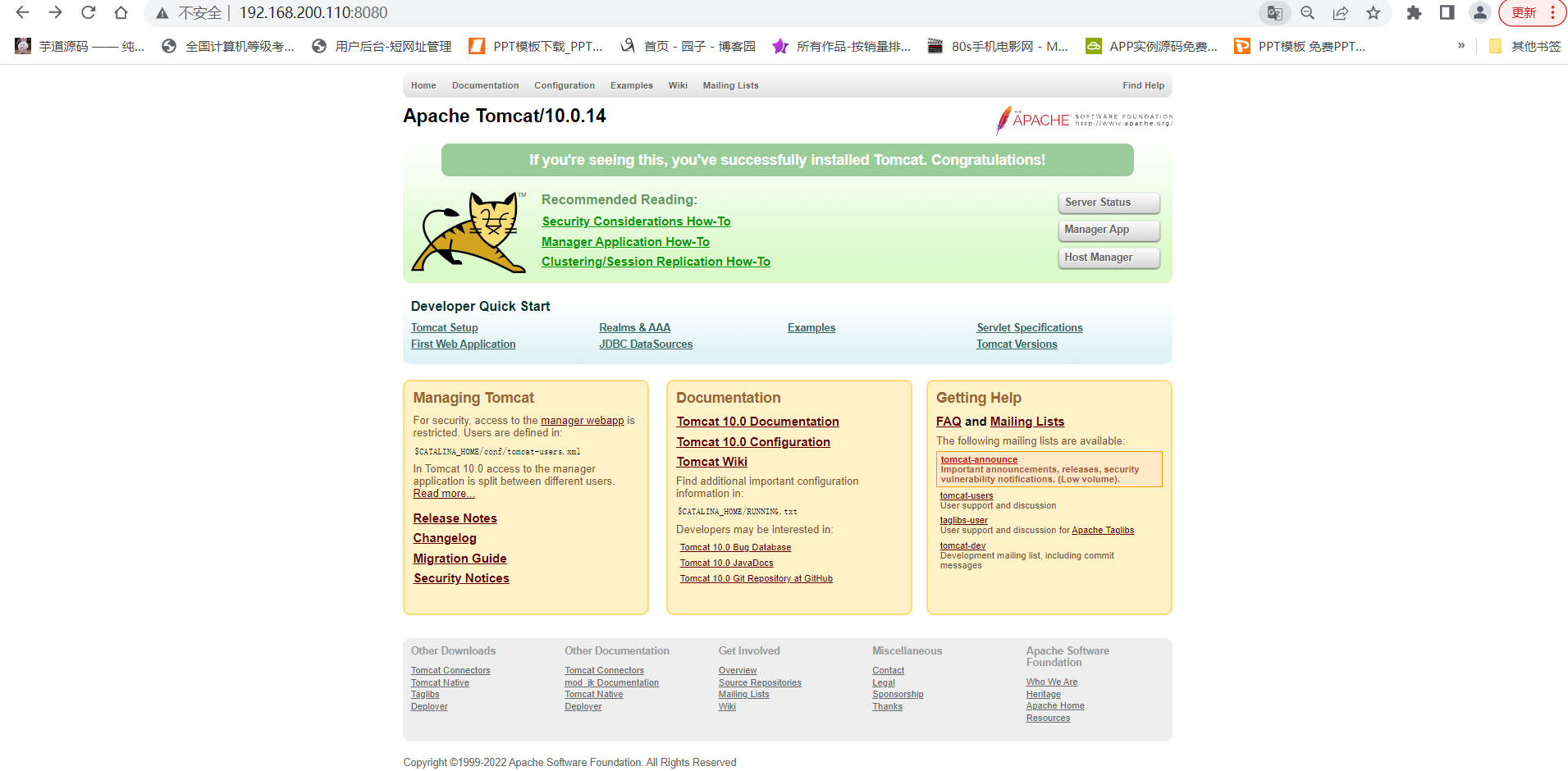The height and width of the screenshot is (771, 1568).
Task: Click the Read more... link
Action: 444,494
